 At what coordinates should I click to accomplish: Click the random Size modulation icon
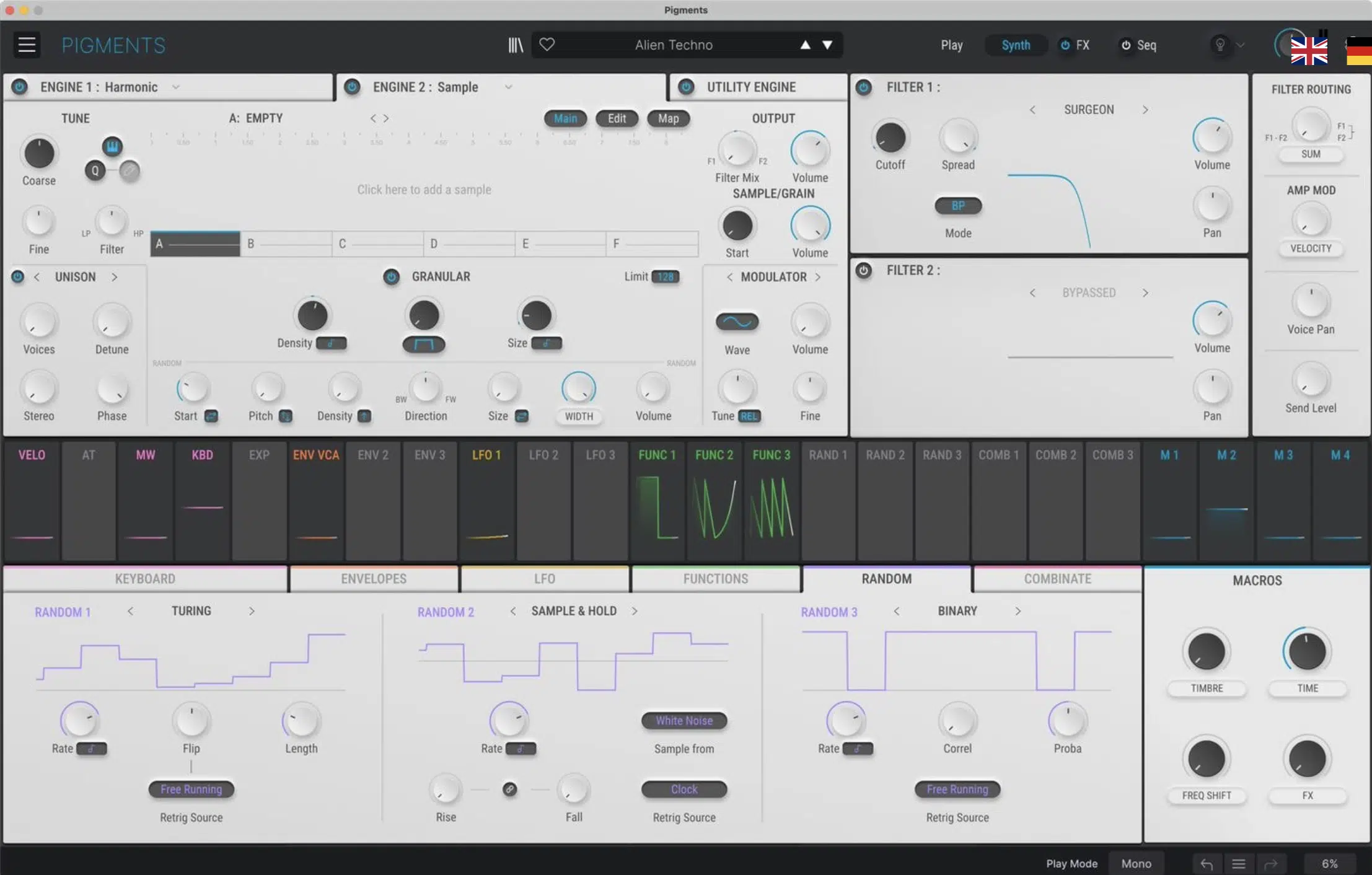[x=522, y=416]
